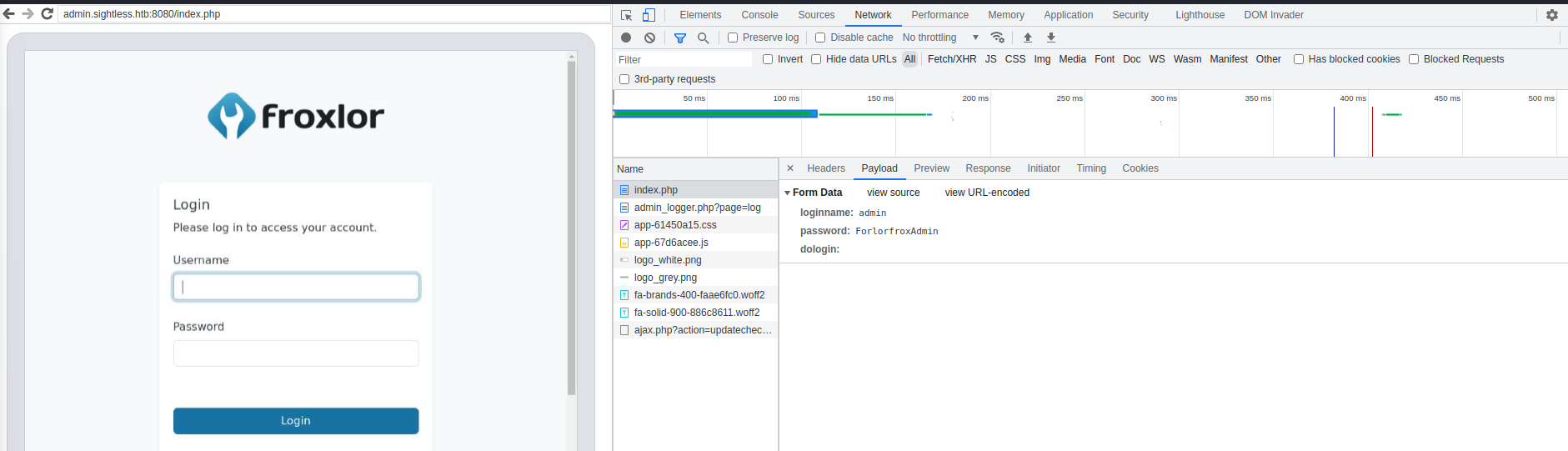Select app-67d6acee.js script icon

pos(624,243)
